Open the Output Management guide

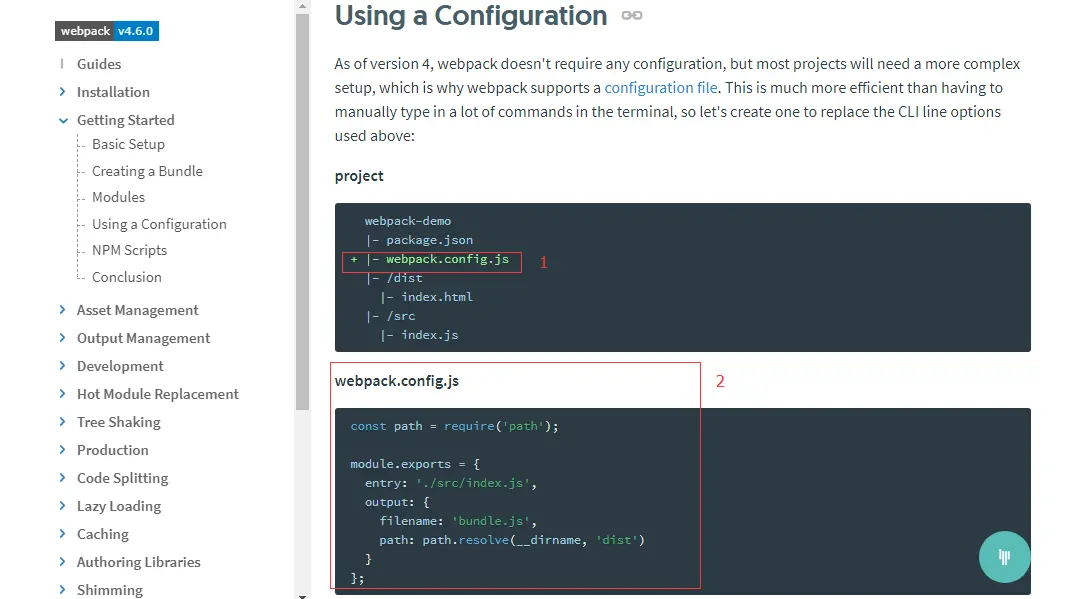tap(143, 338)
